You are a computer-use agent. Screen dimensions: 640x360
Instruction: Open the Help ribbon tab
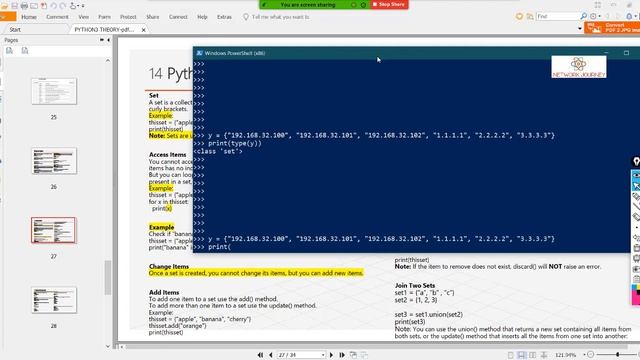(202, 17)
